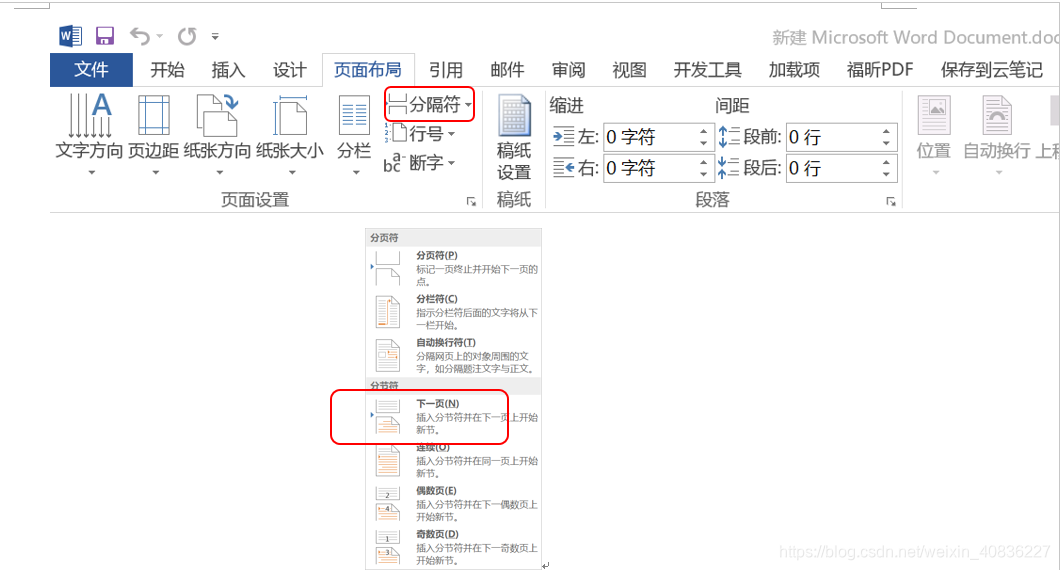Insert a 分页符(P) page break
This screenshot has width=1060, height=570.
[454, 268]
